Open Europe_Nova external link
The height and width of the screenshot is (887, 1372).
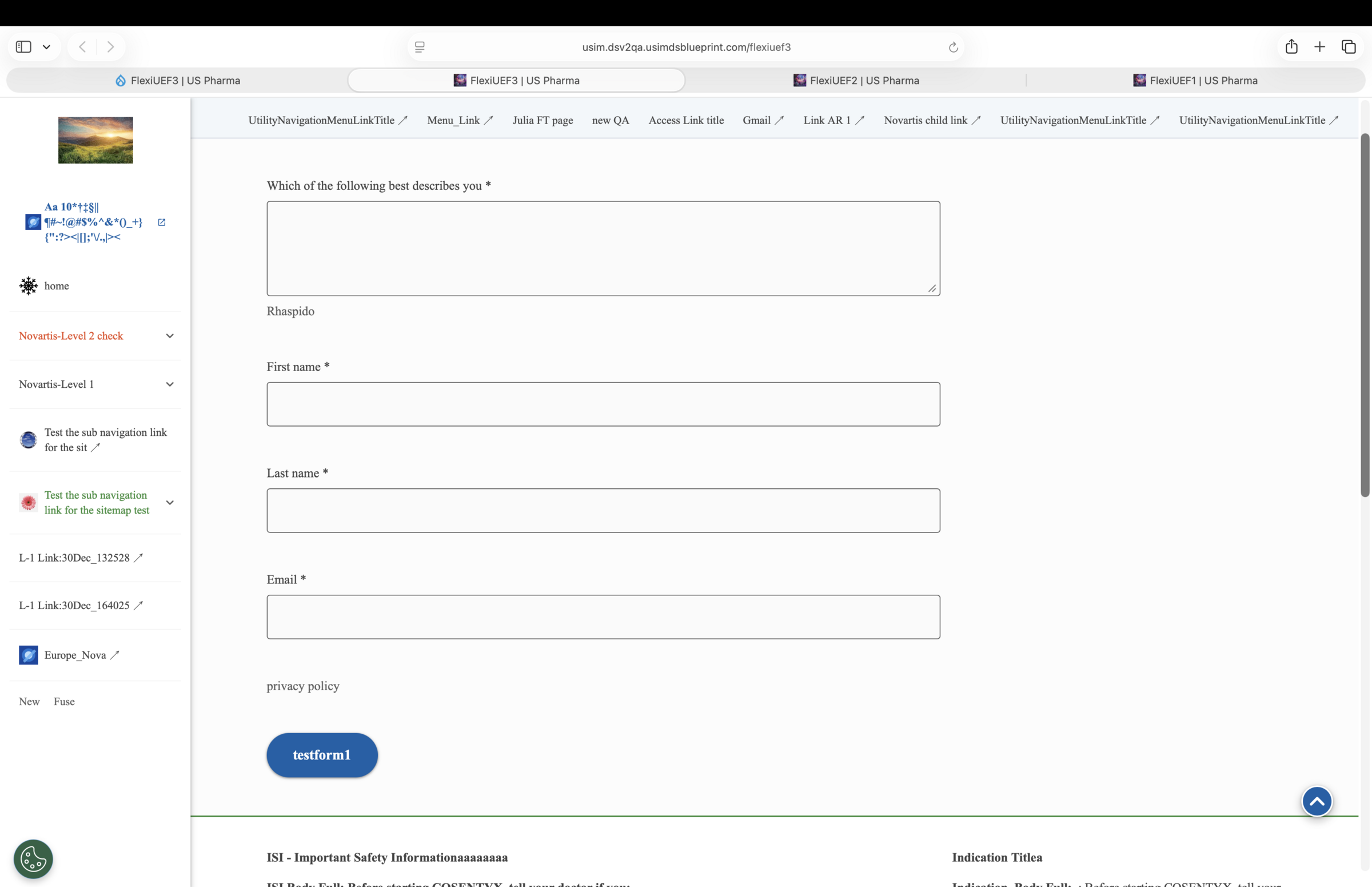[82, 655]
